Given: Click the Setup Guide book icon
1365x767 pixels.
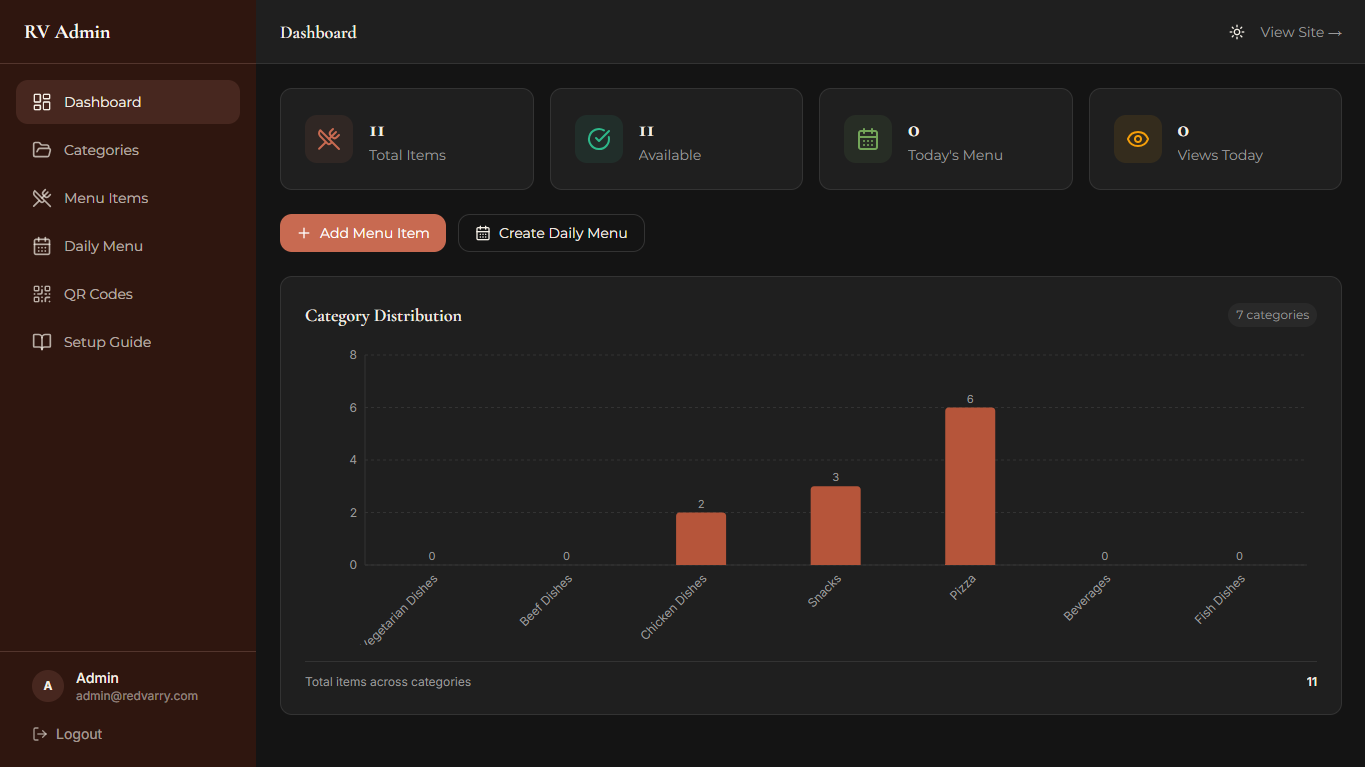Looking at the screenshot, I should click(x=42, y=342).
